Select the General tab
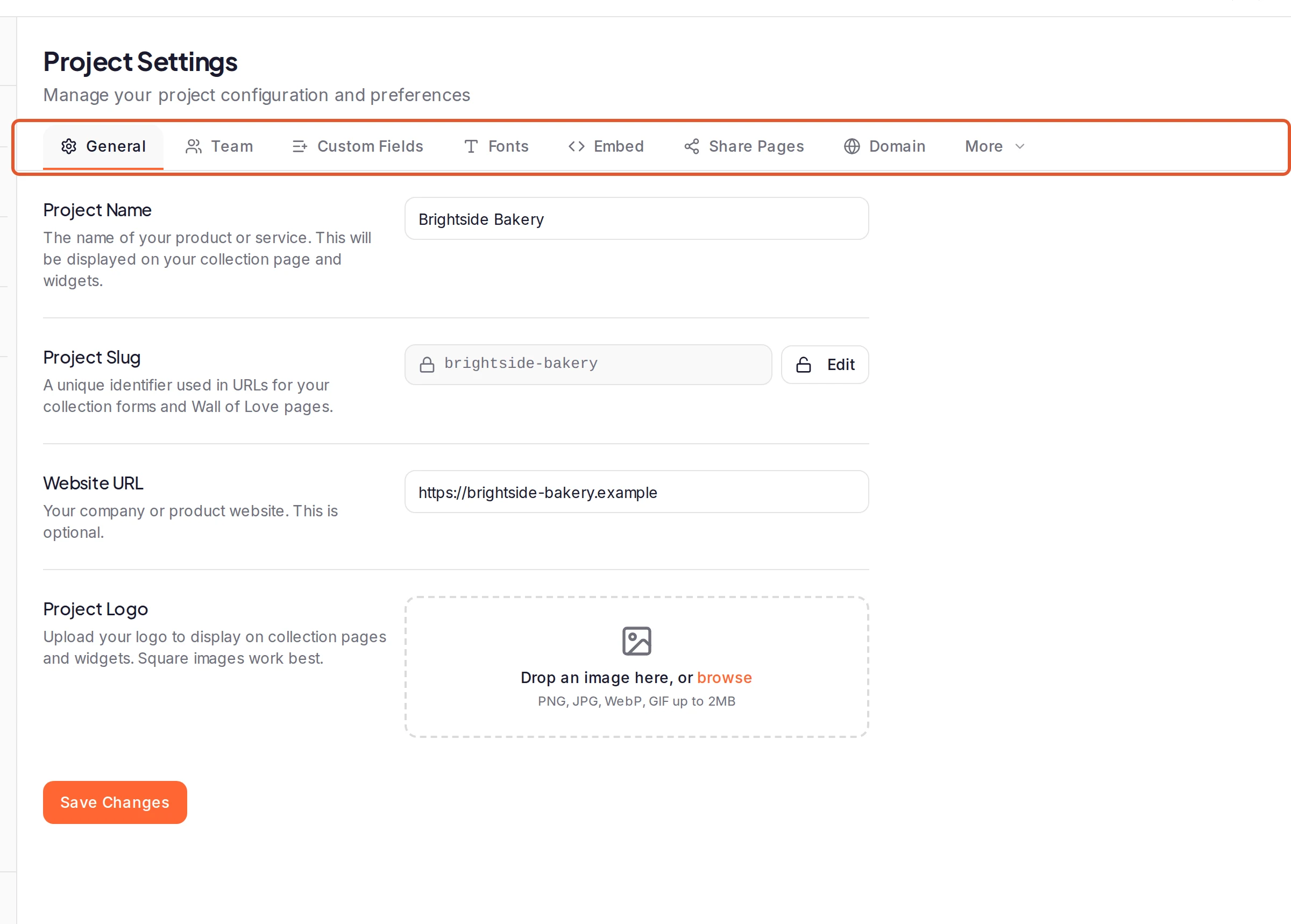The width and height of the screenshot is (1291, 924). point(103,146)
